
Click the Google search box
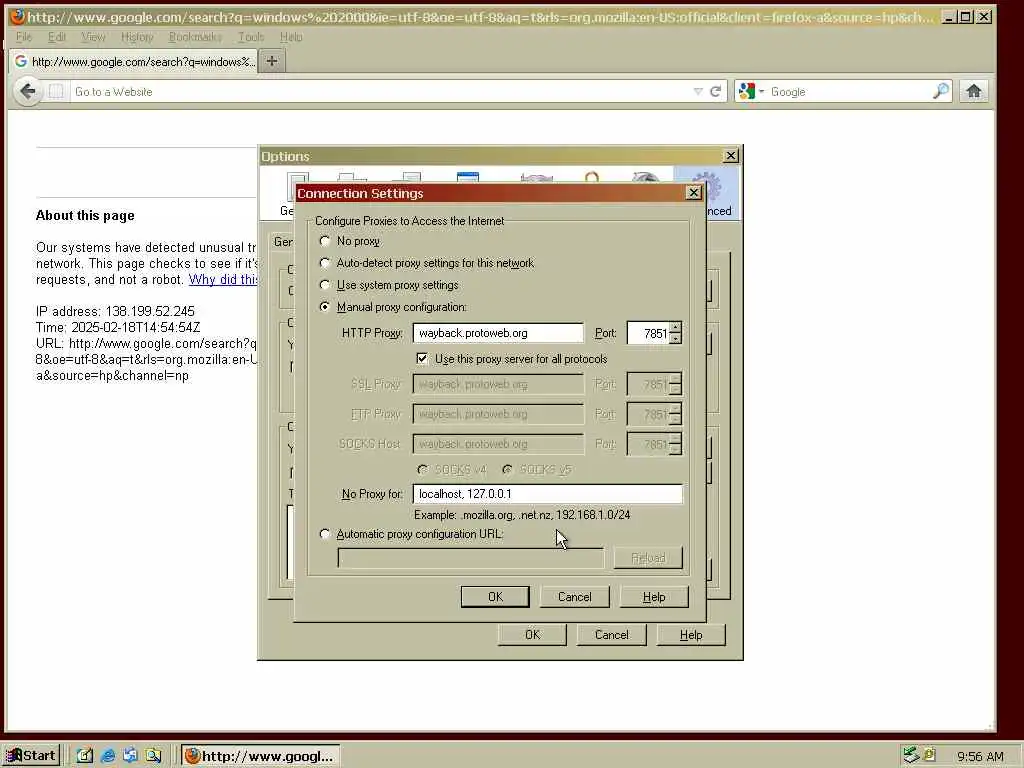click(x=849, y=92)
